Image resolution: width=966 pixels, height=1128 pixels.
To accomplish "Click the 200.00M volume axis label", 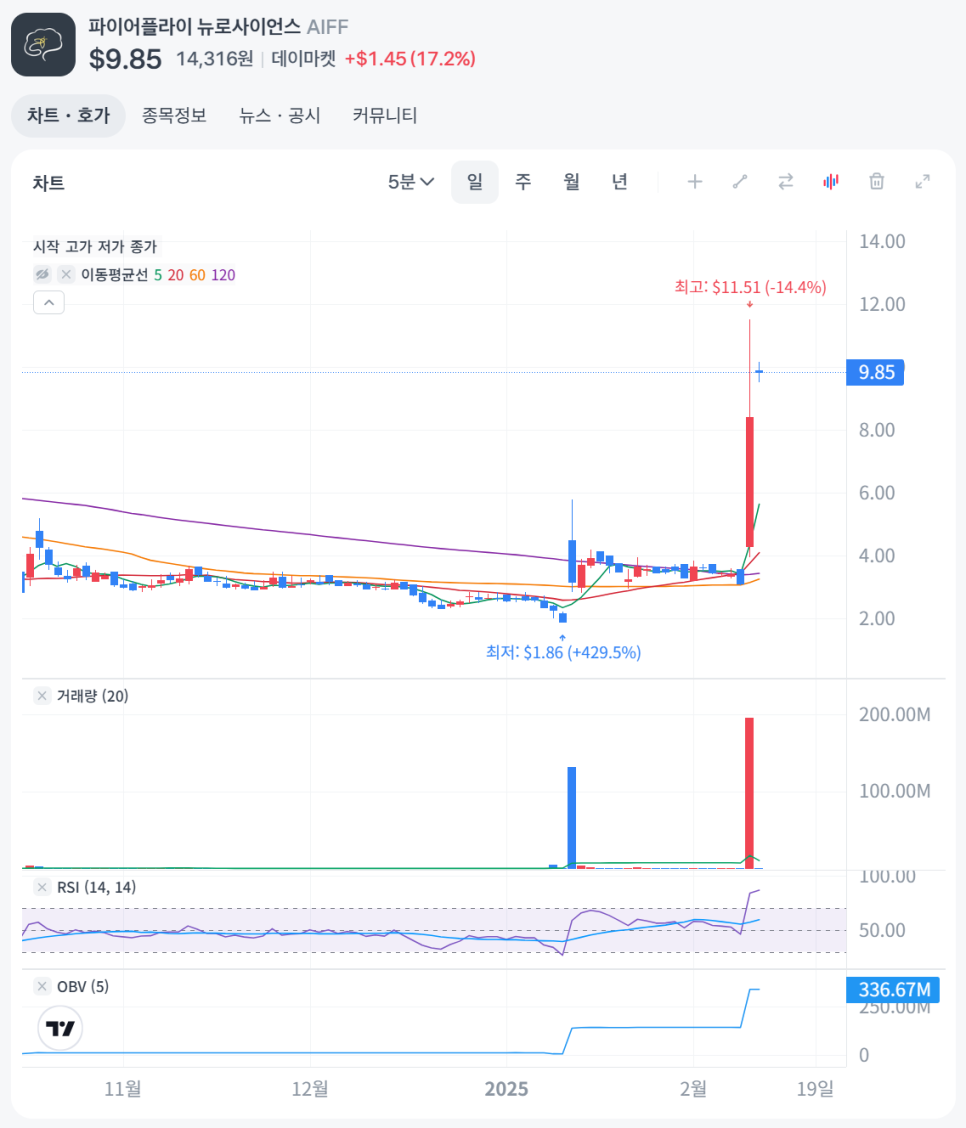I will 894,714.
